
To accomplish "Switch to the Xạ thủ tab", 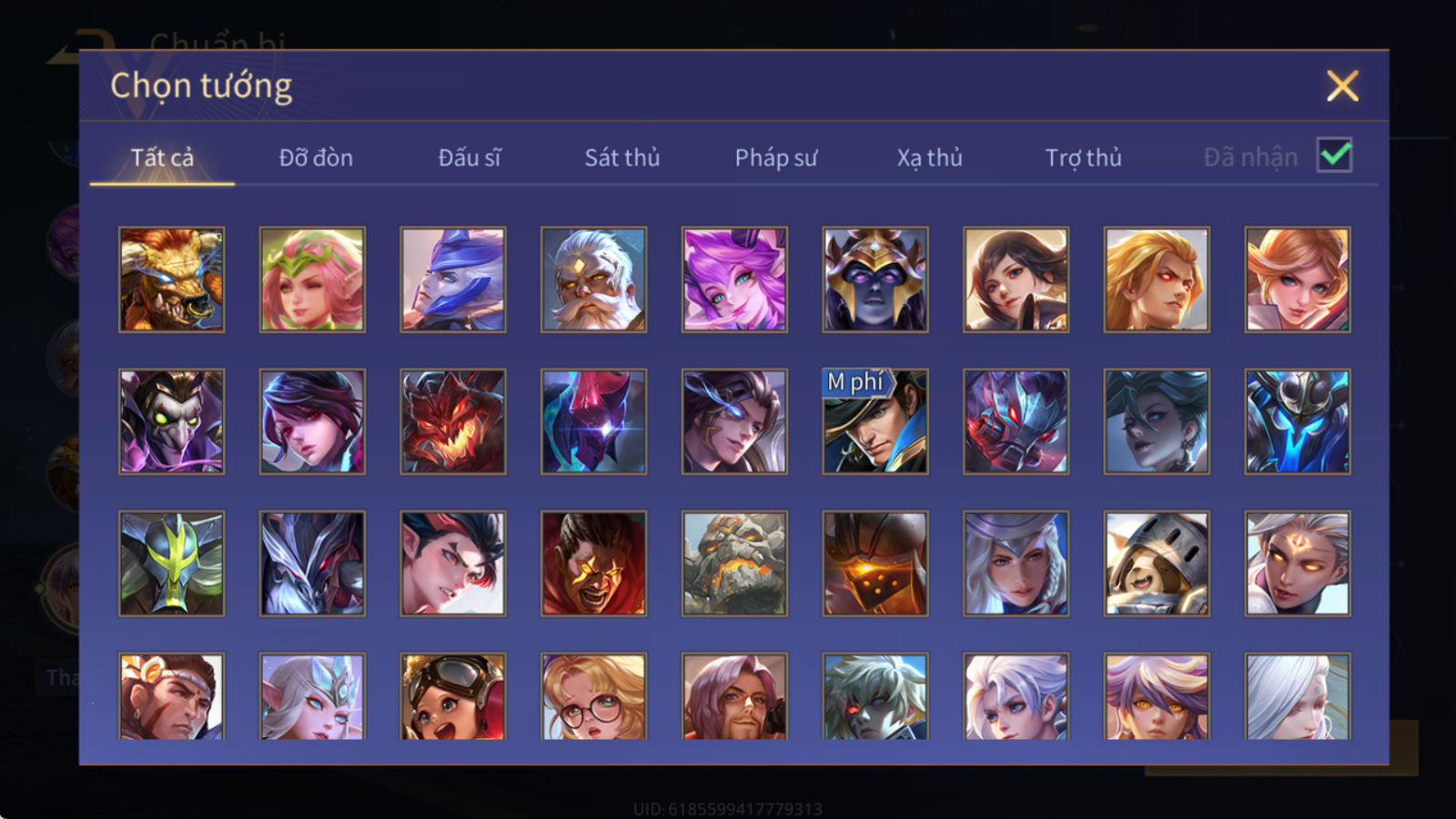I will 930,157.
